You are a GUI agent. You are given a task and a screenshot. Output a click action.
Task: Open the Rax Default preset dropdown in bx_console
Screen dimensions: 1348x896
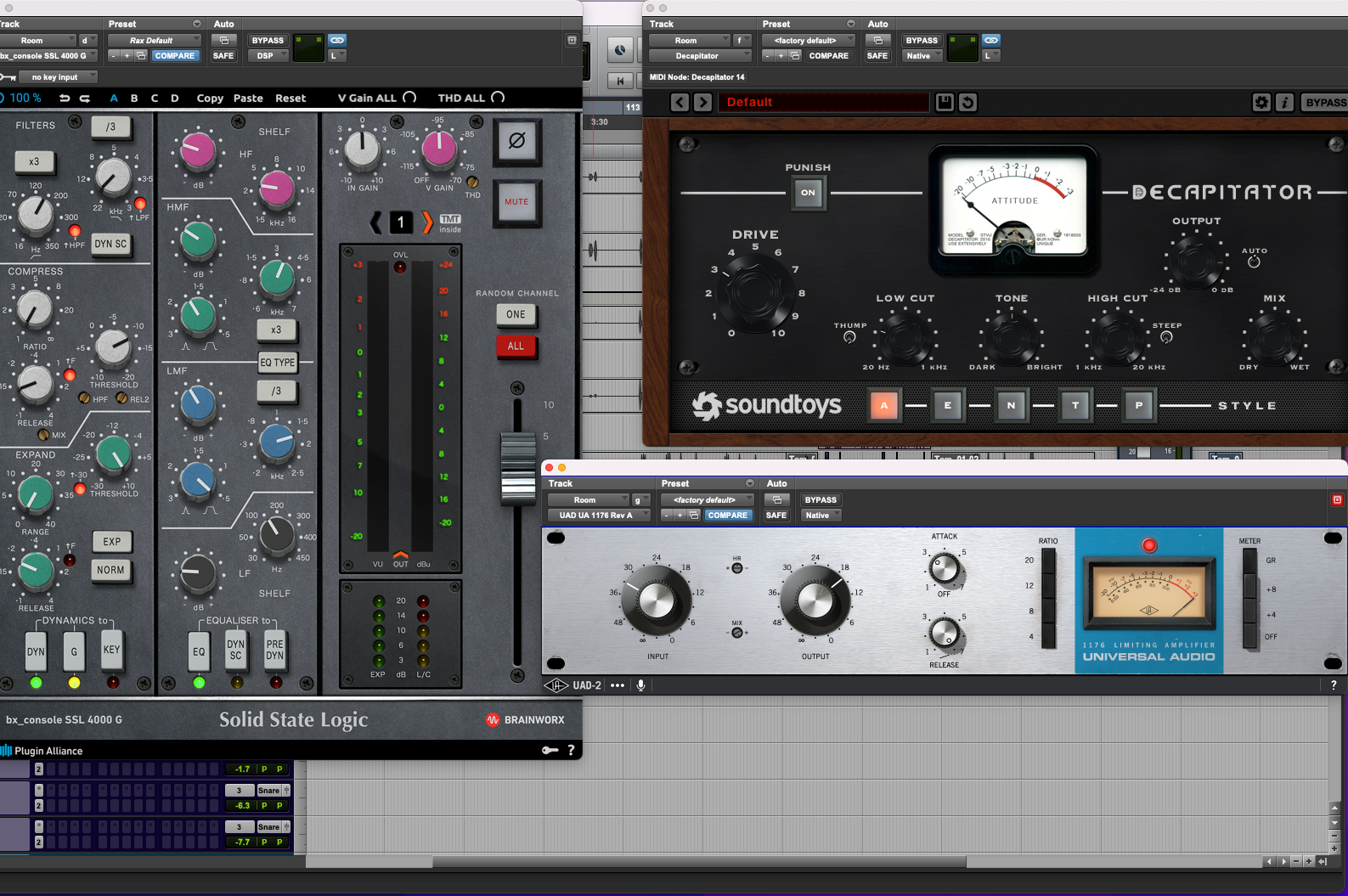(154, 40)
